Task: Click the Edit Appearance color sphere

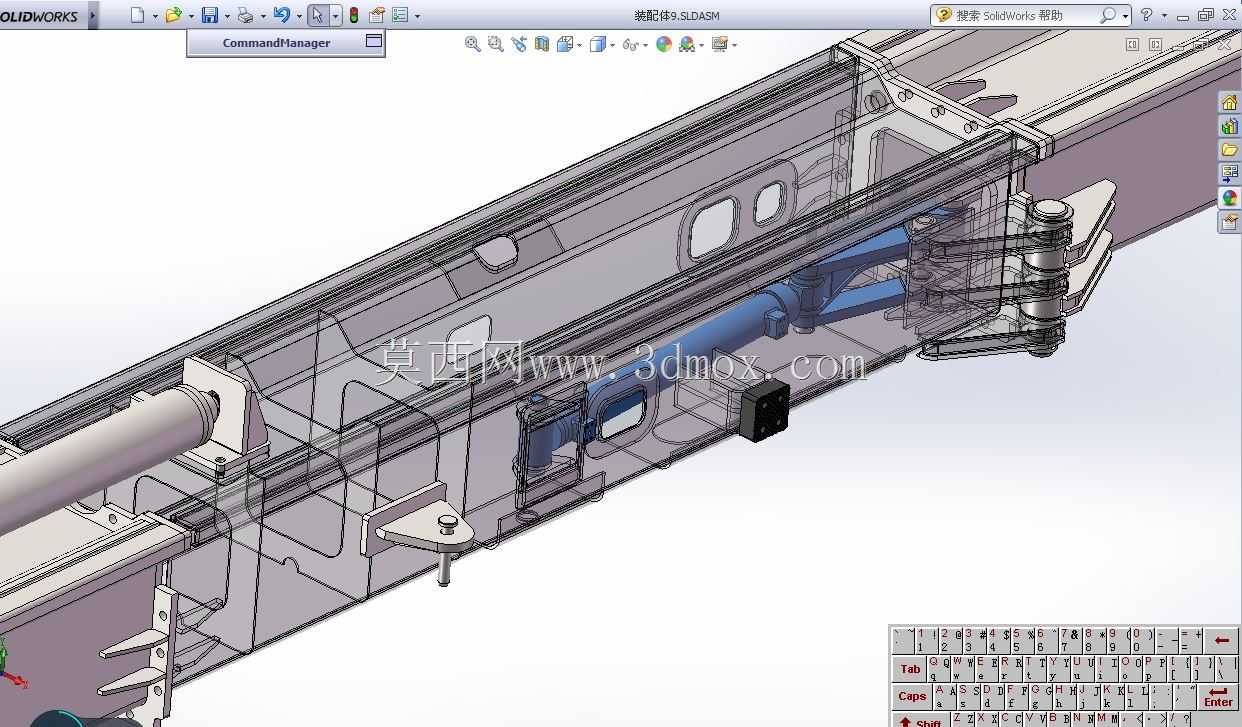Action: click(x=664, y=44)
